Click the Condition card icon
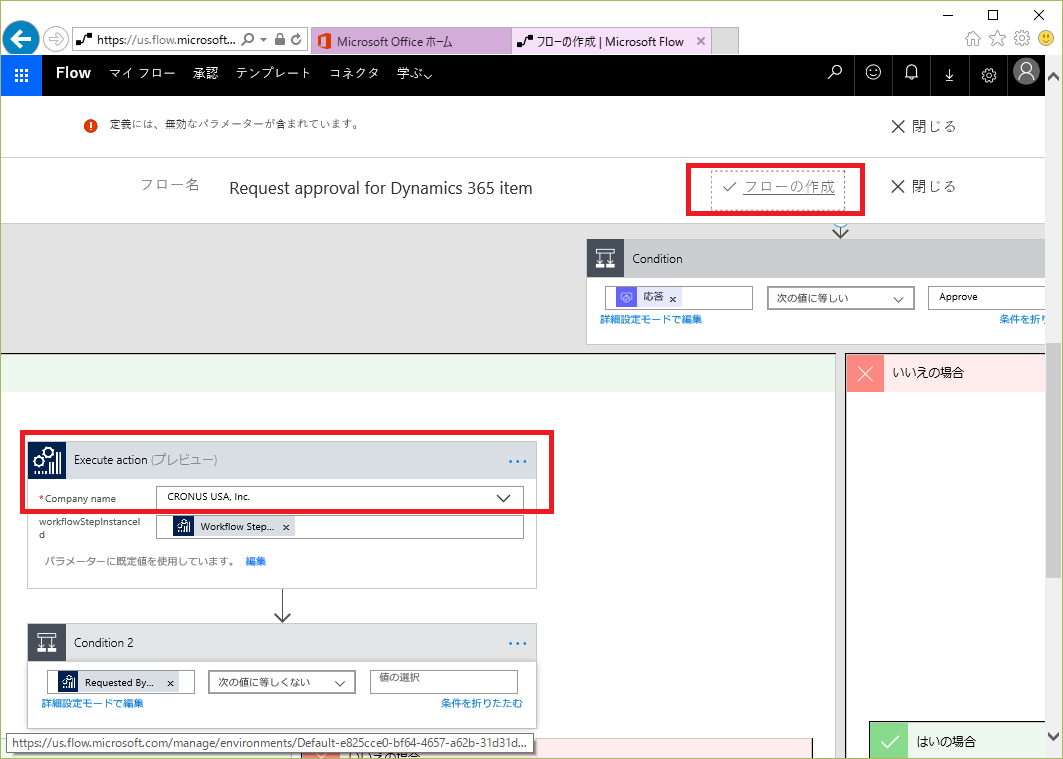 pos(605,258)
